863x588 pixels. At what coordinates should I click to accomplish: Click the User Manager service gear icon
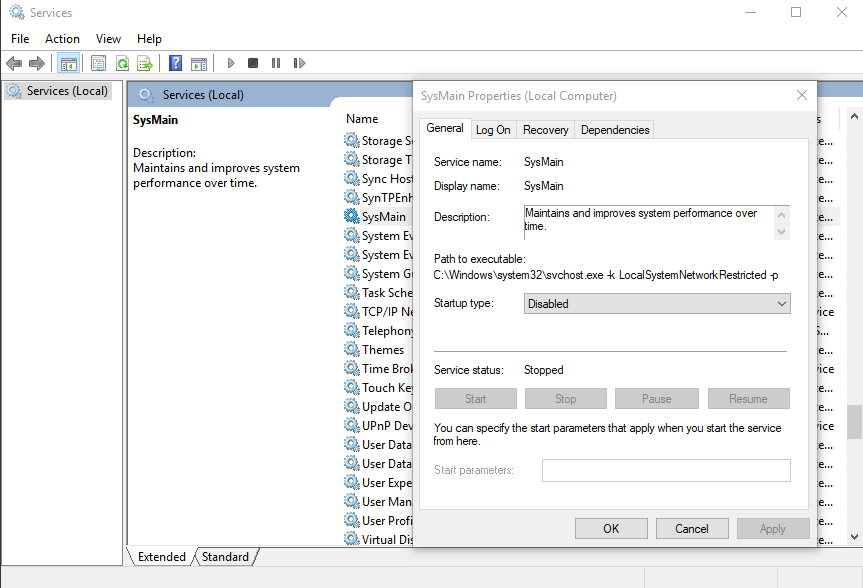pos(352,501)
